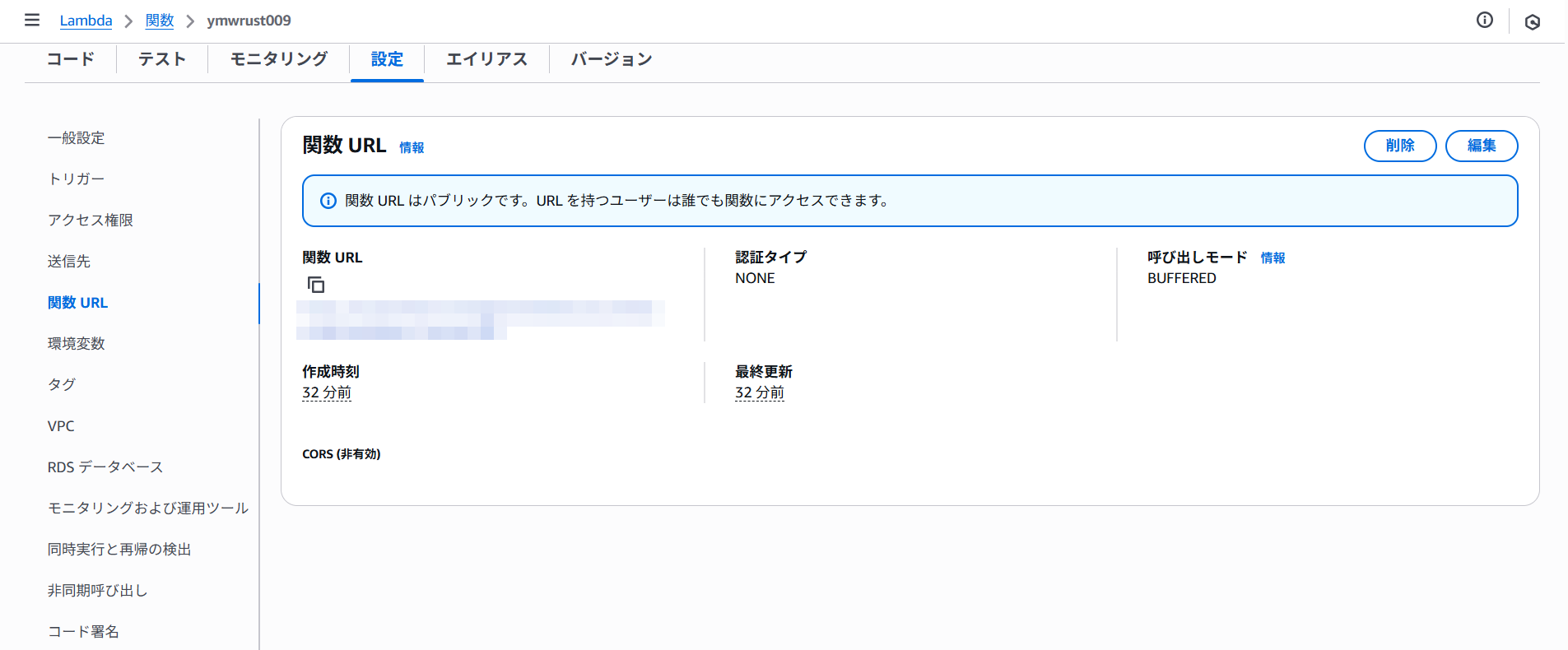Click the hexagon settings icon top right

click(x=1532, y=22)
